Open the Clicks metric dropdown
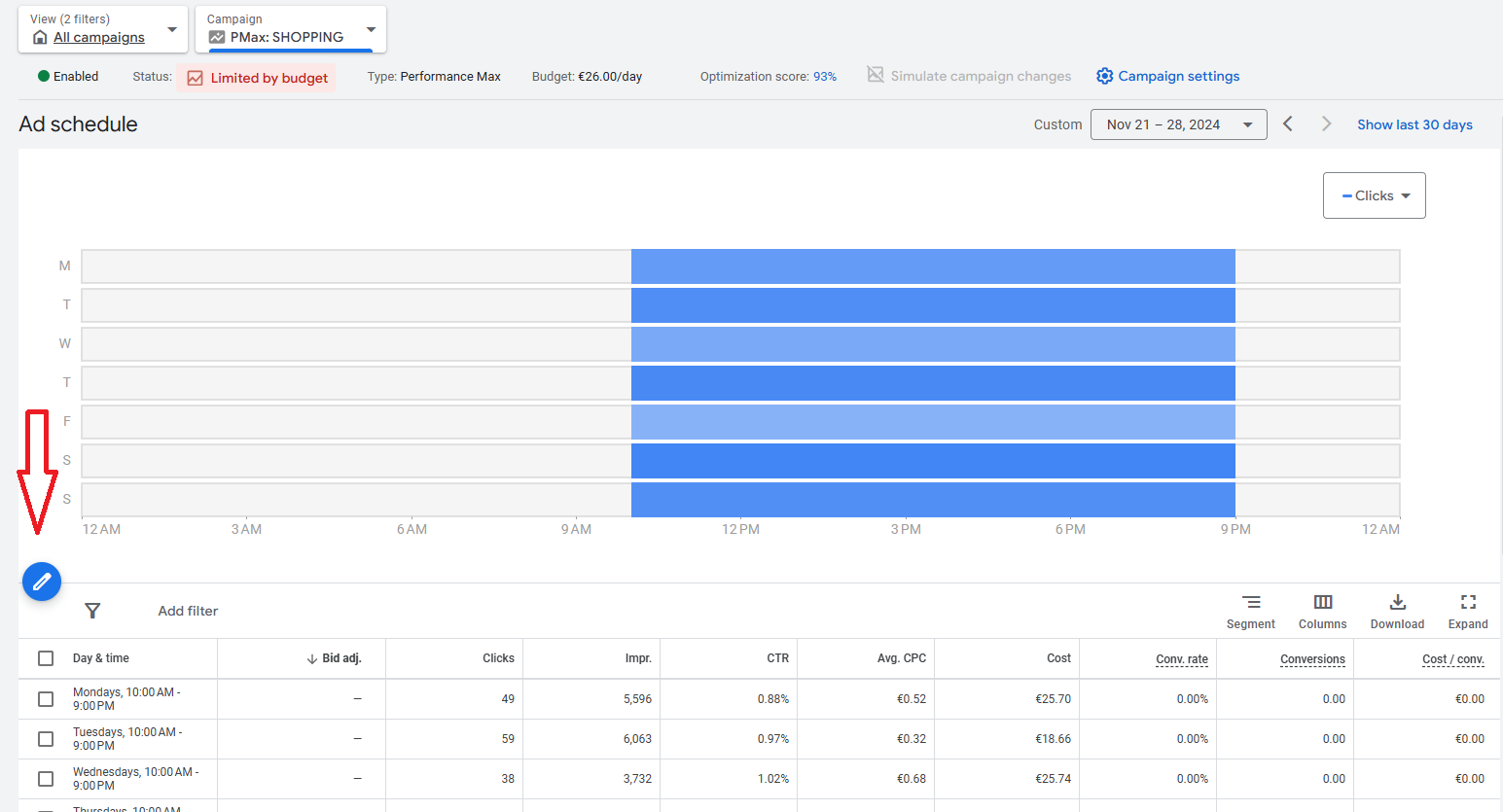The height and width of the screenshot is (812, 1503). [x=1374, y=194]
